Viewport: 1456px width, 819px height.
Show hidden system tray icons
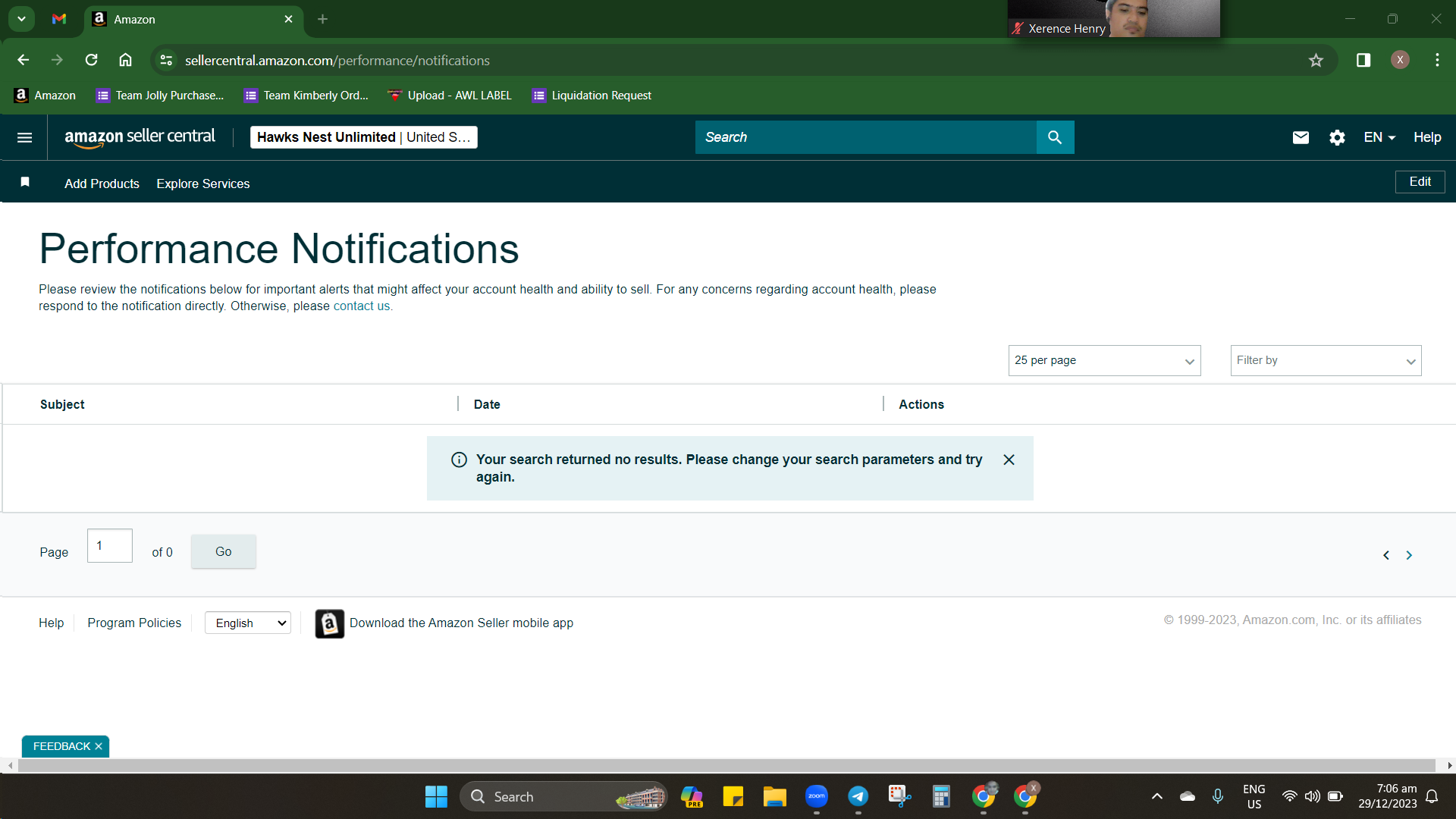click(1156, 797)
